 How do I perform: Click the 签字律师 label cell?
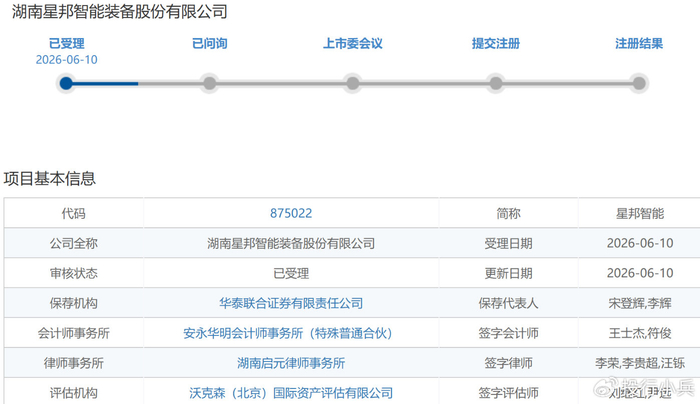(508, 363)
